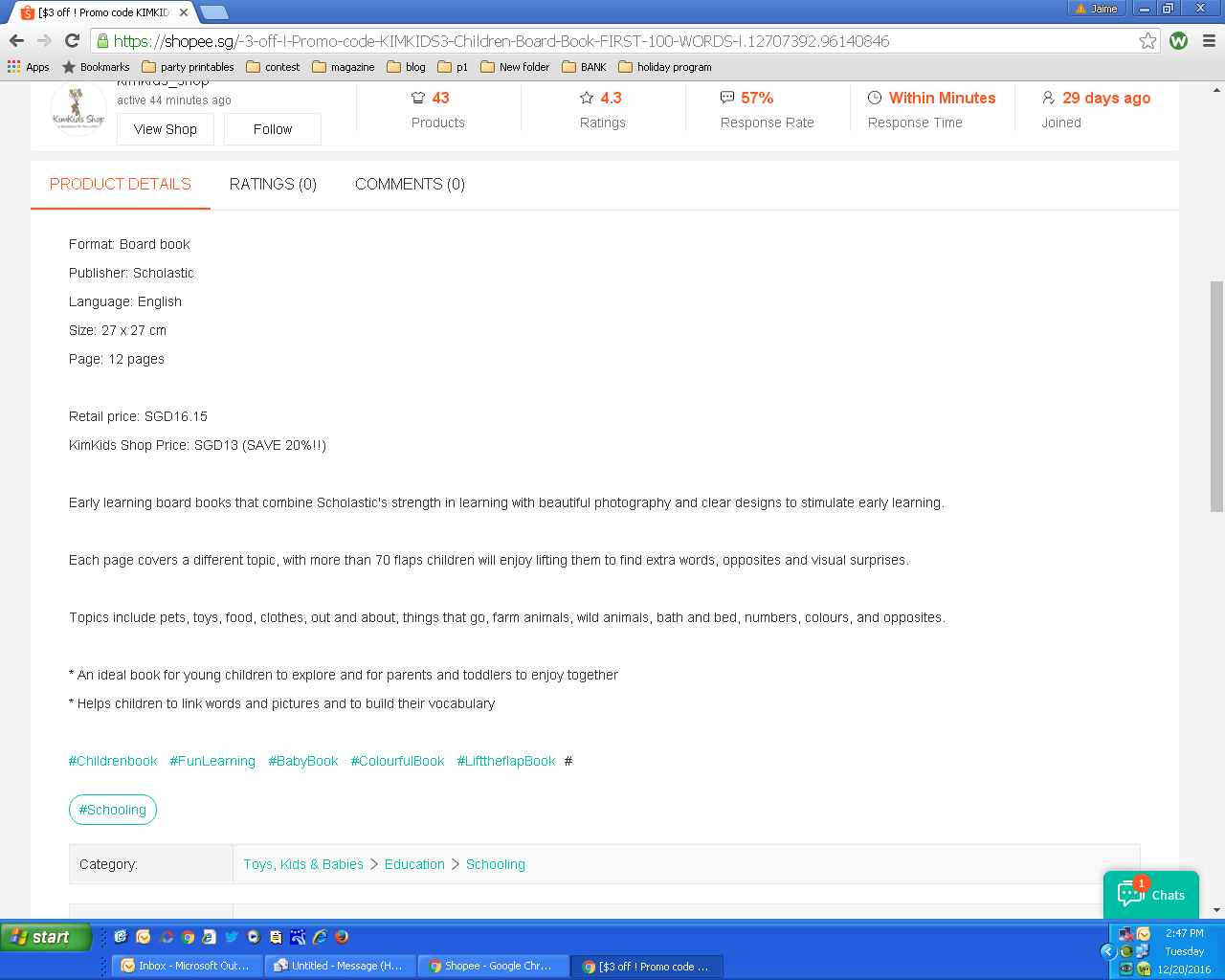Open the Bookmarks star folder
The image size is (1225, 980).
(96, 67)
